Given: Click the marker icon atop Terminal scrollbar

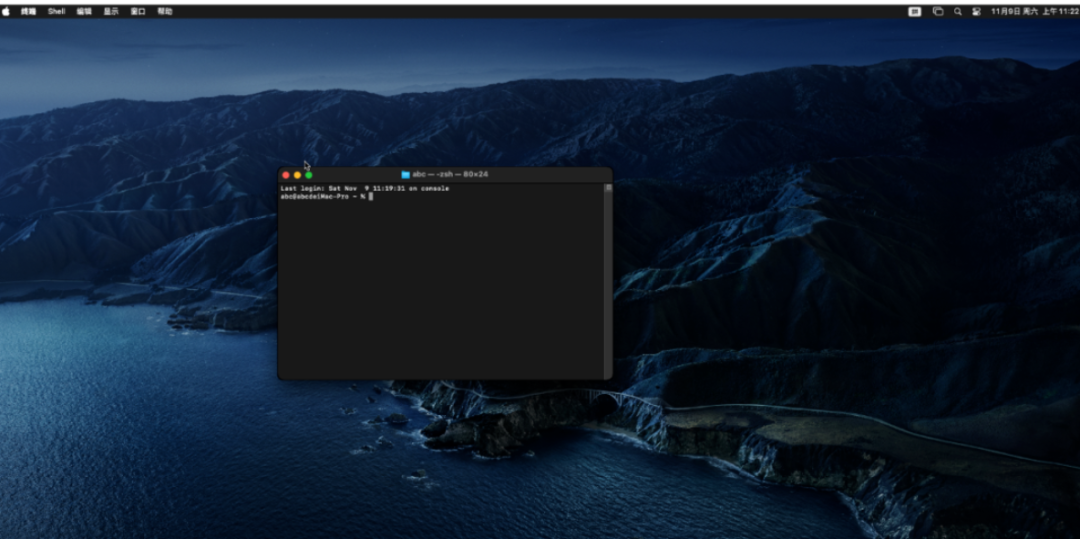Looking at the screenshot, I should point(608,187).
